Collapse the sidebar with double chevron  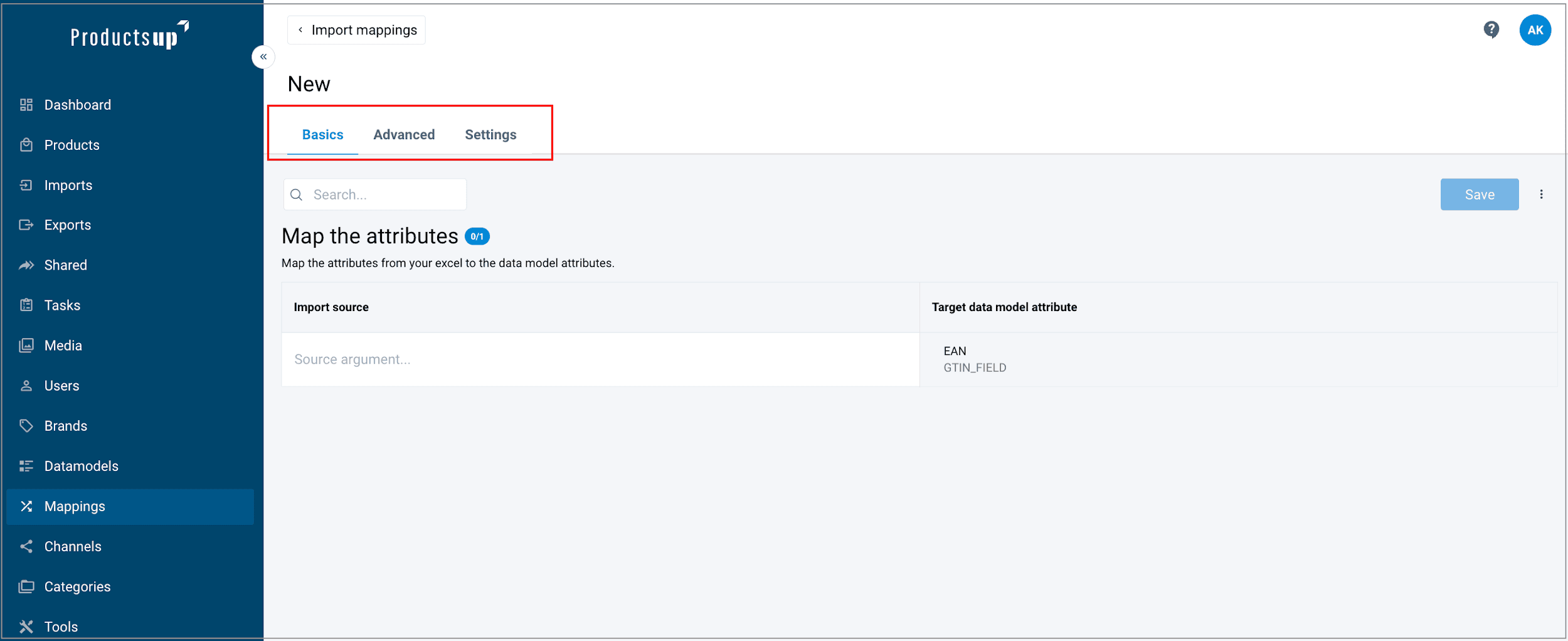pyautogui.click(x=263, y=57)
